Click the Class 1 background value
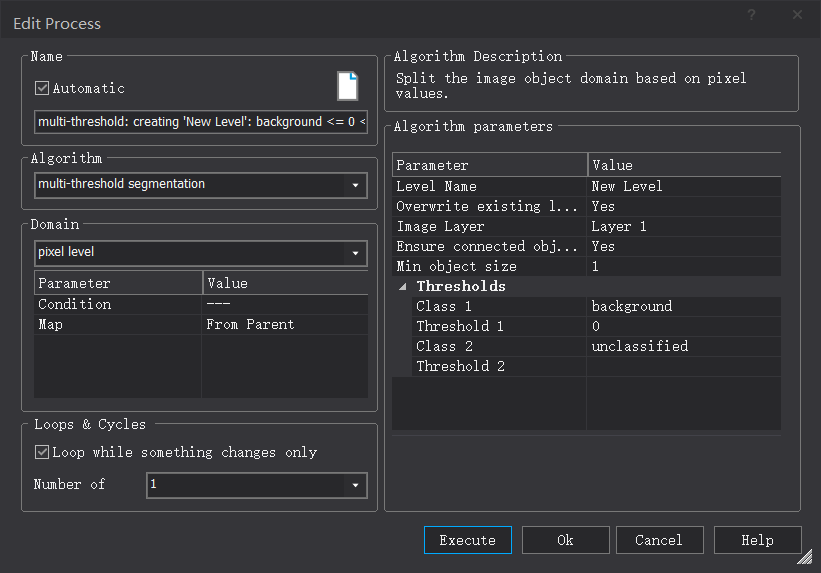The height and width of the screenshot is (573, 821). tap(683, 306)
